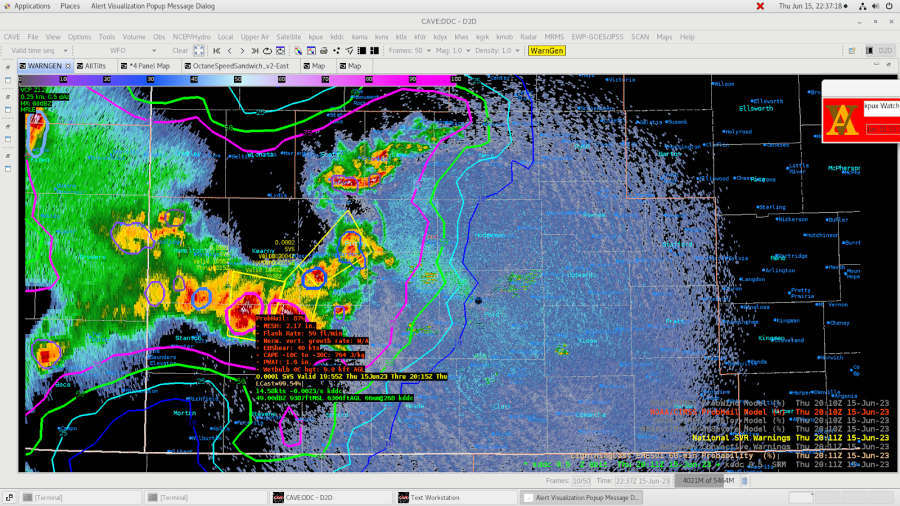Click the reflectivity color bar scale
The width and height of the screenshot is (900, 506).
pyautogui.click(x=240, y=79)
